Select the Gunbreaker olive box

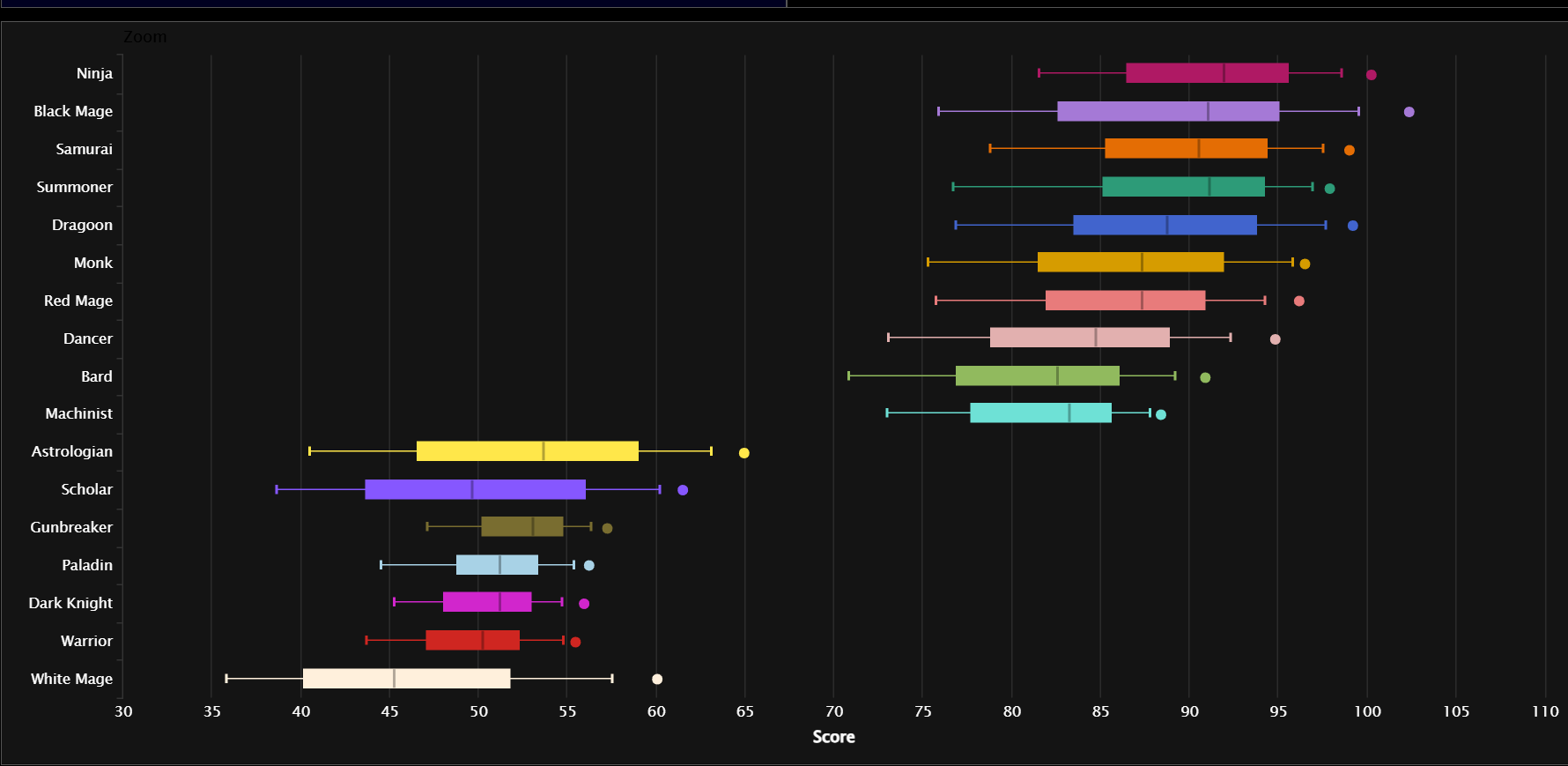(521, 526)
